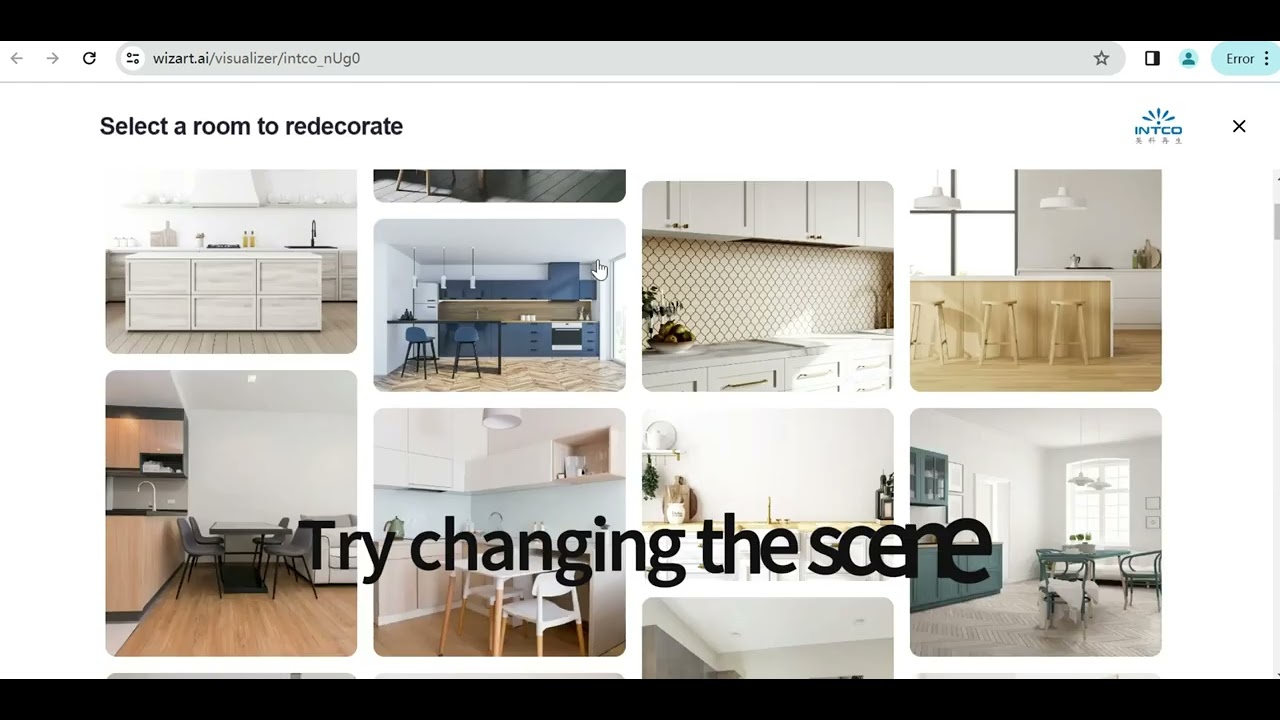Viewport: 1280px width, 720px height.
Task: Select the kitchen with wooden bar stools
Action: (1035, 280)
